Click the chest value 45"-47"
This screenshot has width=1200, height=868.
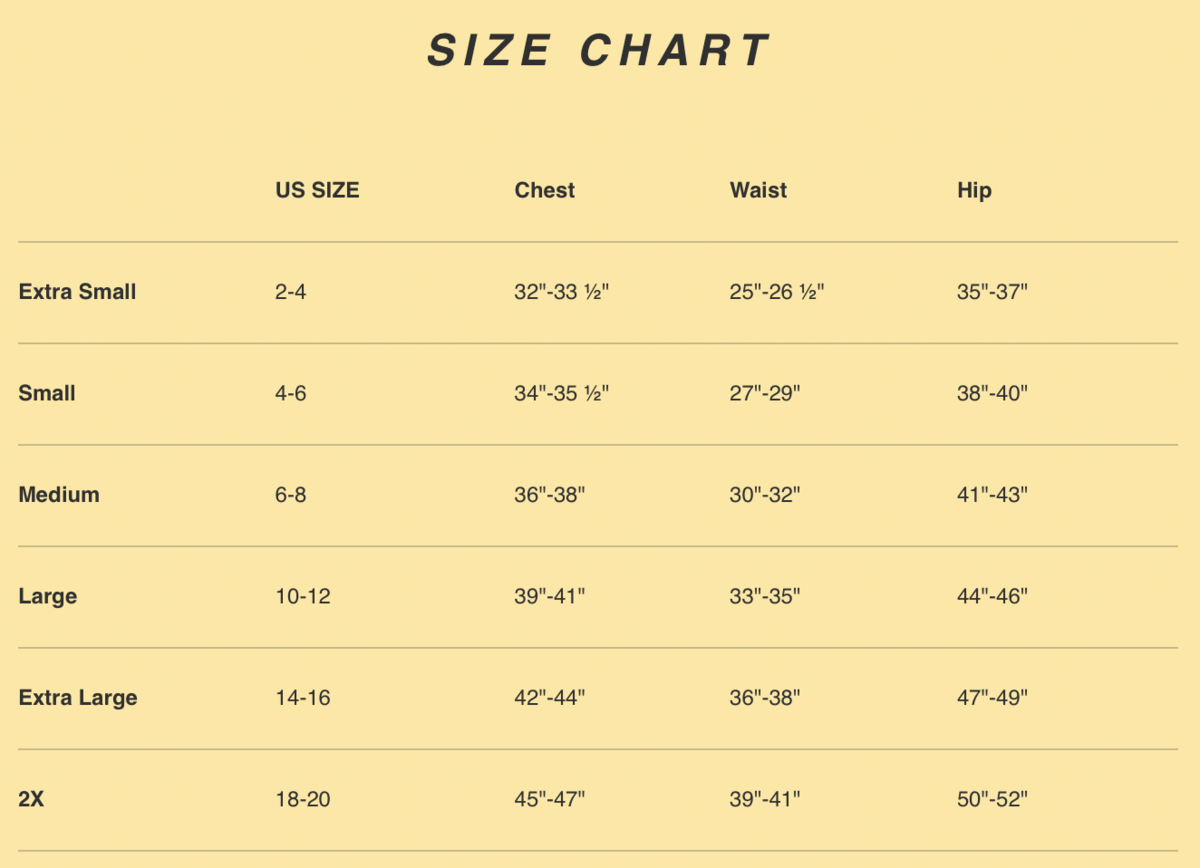[549, 799]
